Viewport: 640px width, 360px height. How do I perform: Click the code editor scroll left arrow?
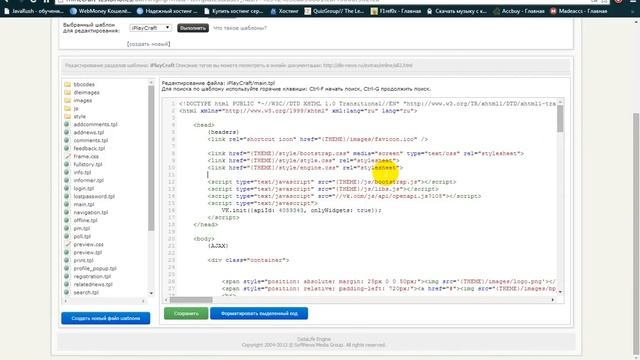(166, 300)
